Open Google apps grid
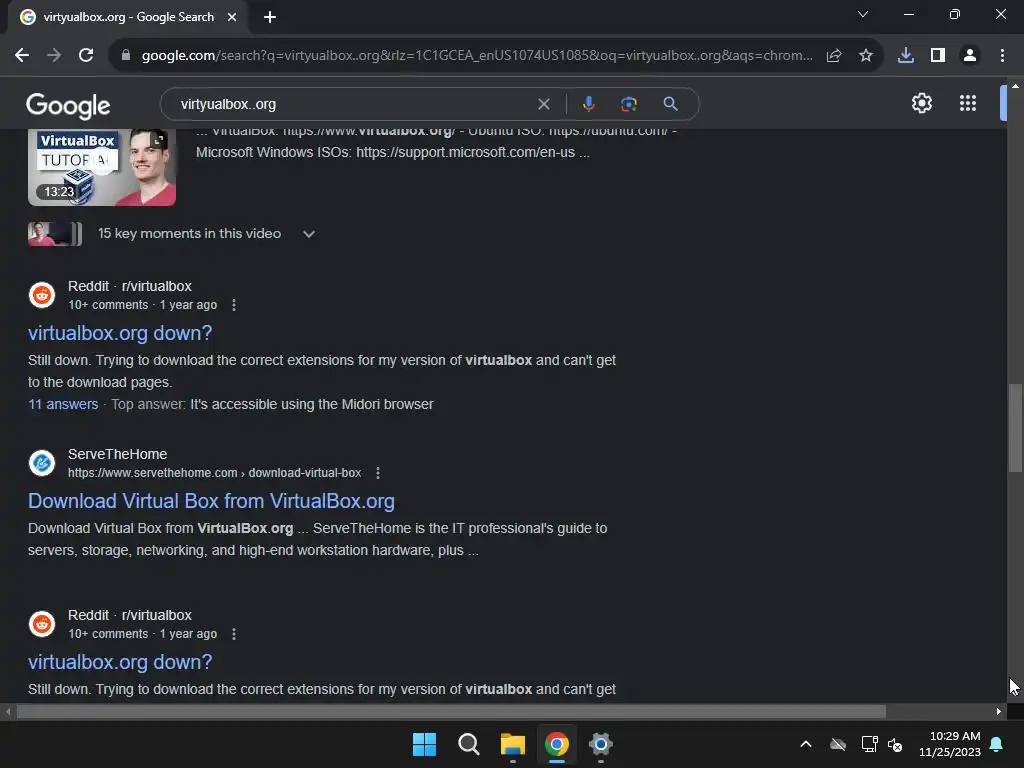Viewport: 1024px width, 768px height. coord(968,103)
